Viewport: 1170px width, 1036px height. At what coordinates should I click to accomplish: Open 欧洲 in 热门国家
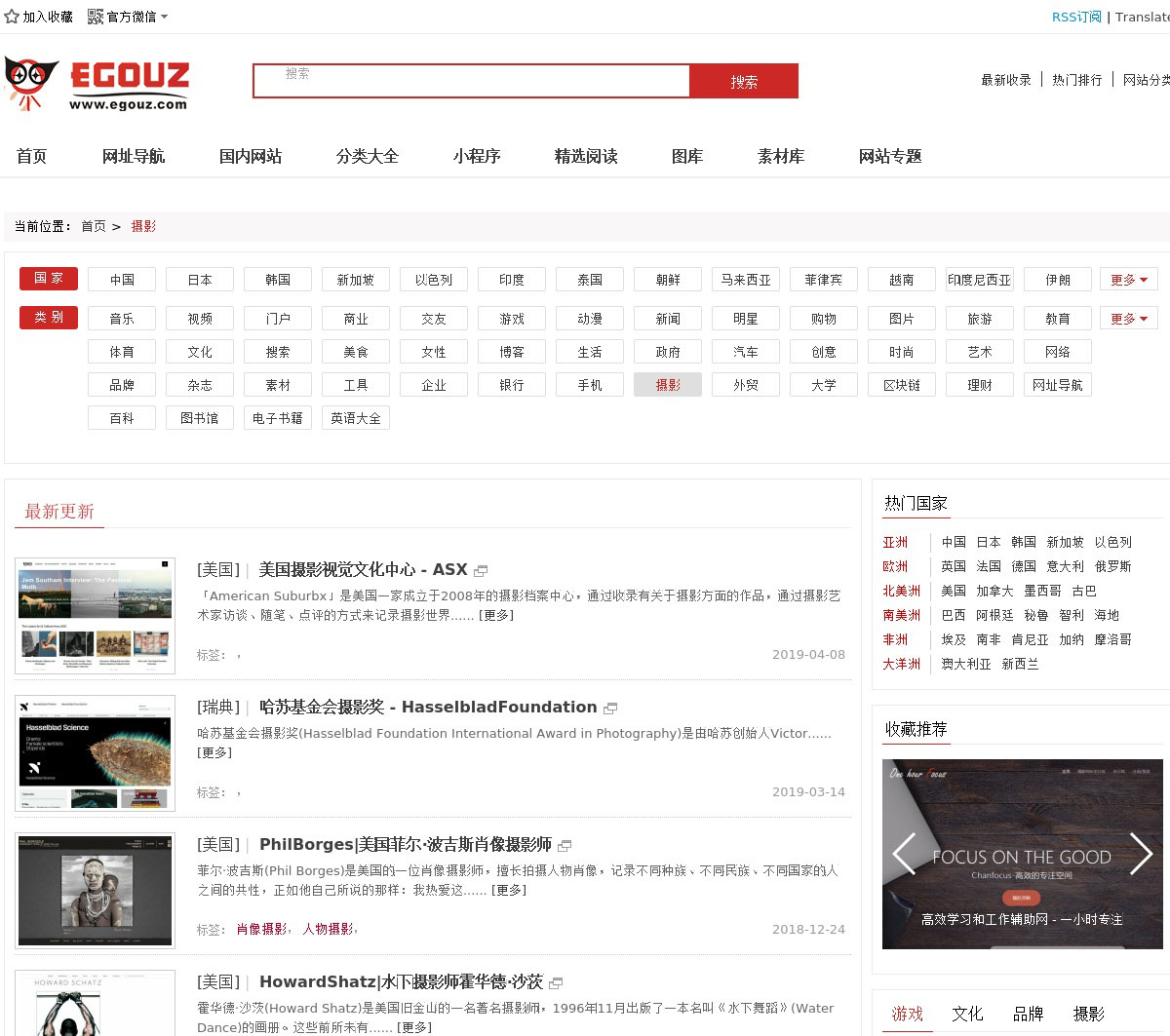895,566
